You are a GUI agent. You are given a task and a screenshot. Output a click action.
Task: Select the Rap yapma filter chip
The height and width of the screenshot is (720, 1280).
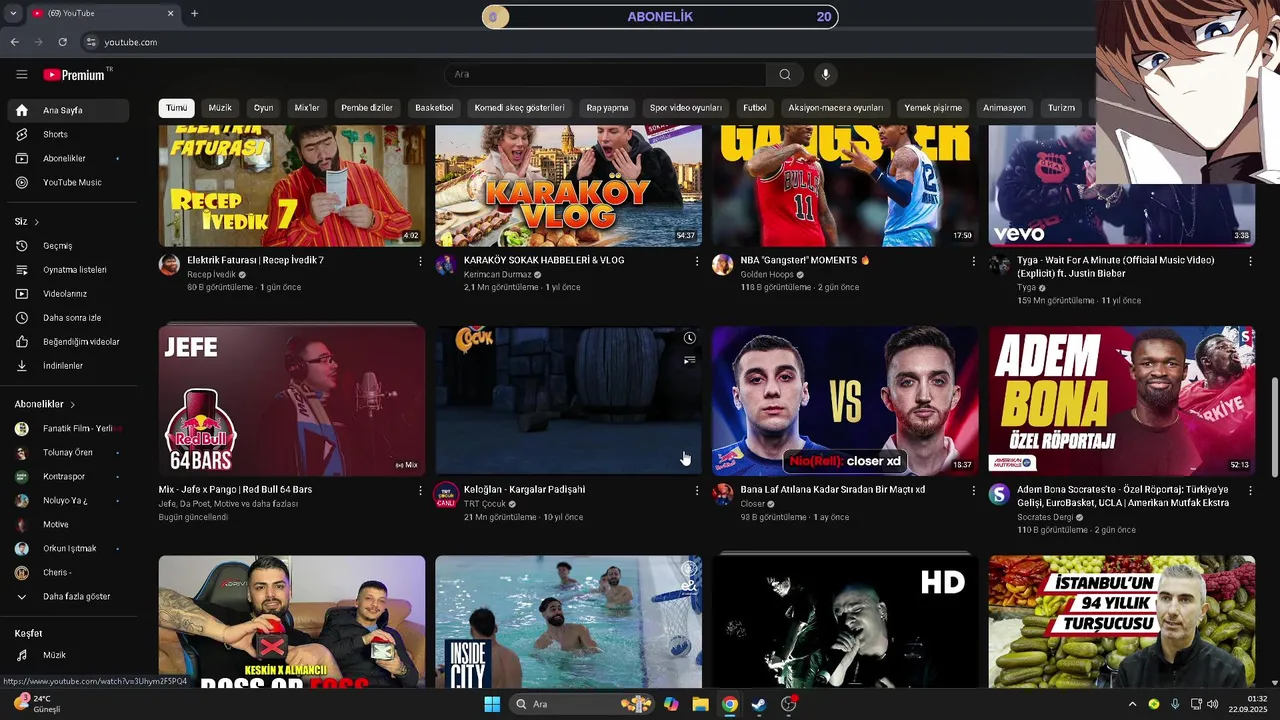(x=607, y=108)
